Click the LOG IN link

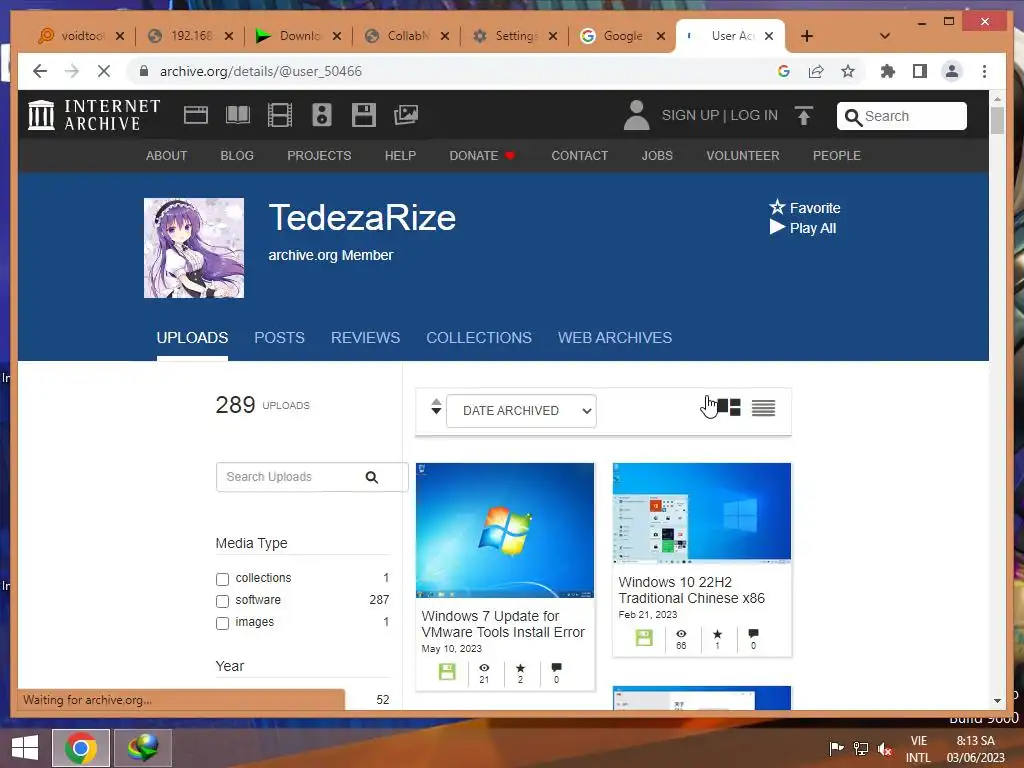pos(754,116)
